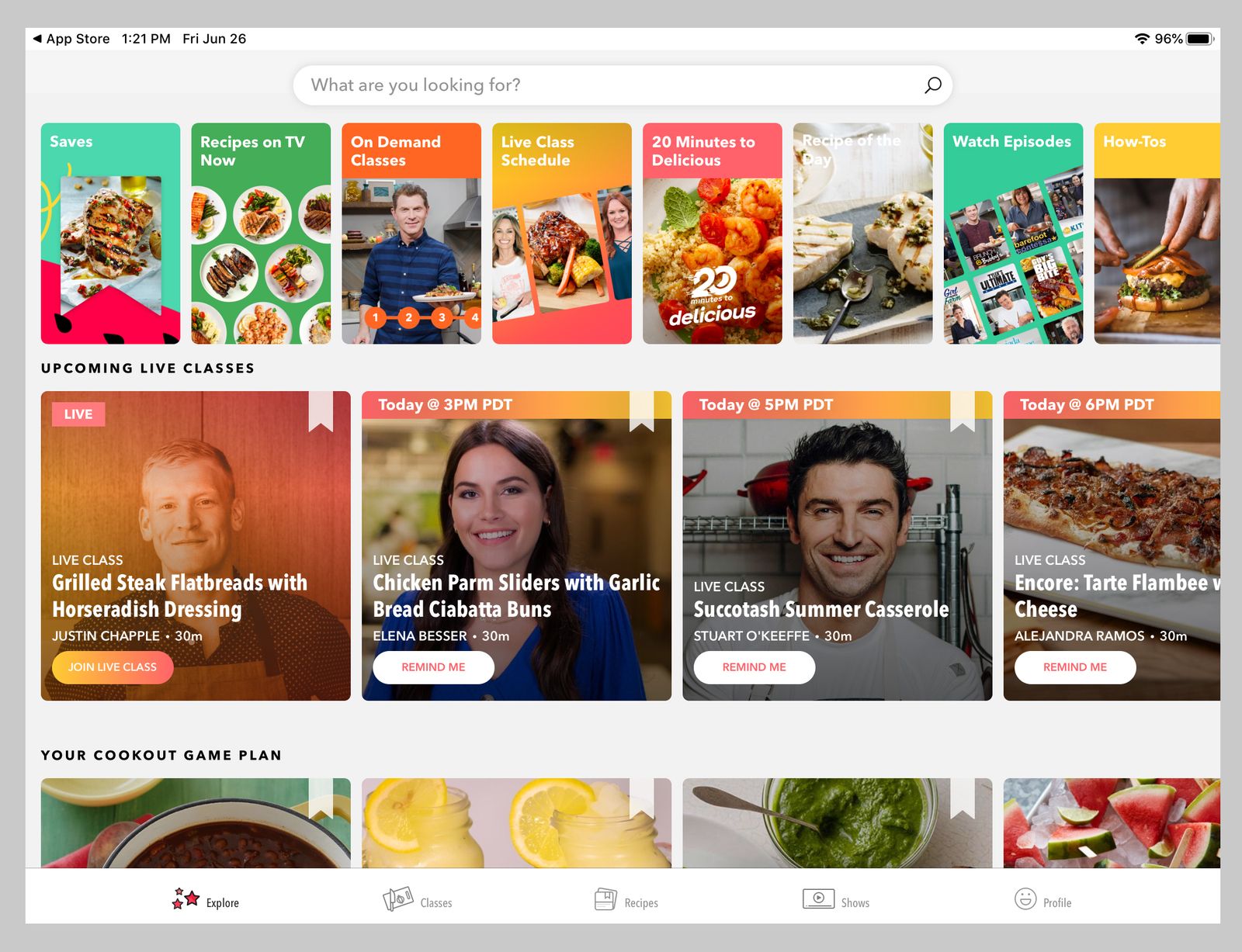The image size is (1242, 952).
Task: Click inside the search field
Action: 543,85
